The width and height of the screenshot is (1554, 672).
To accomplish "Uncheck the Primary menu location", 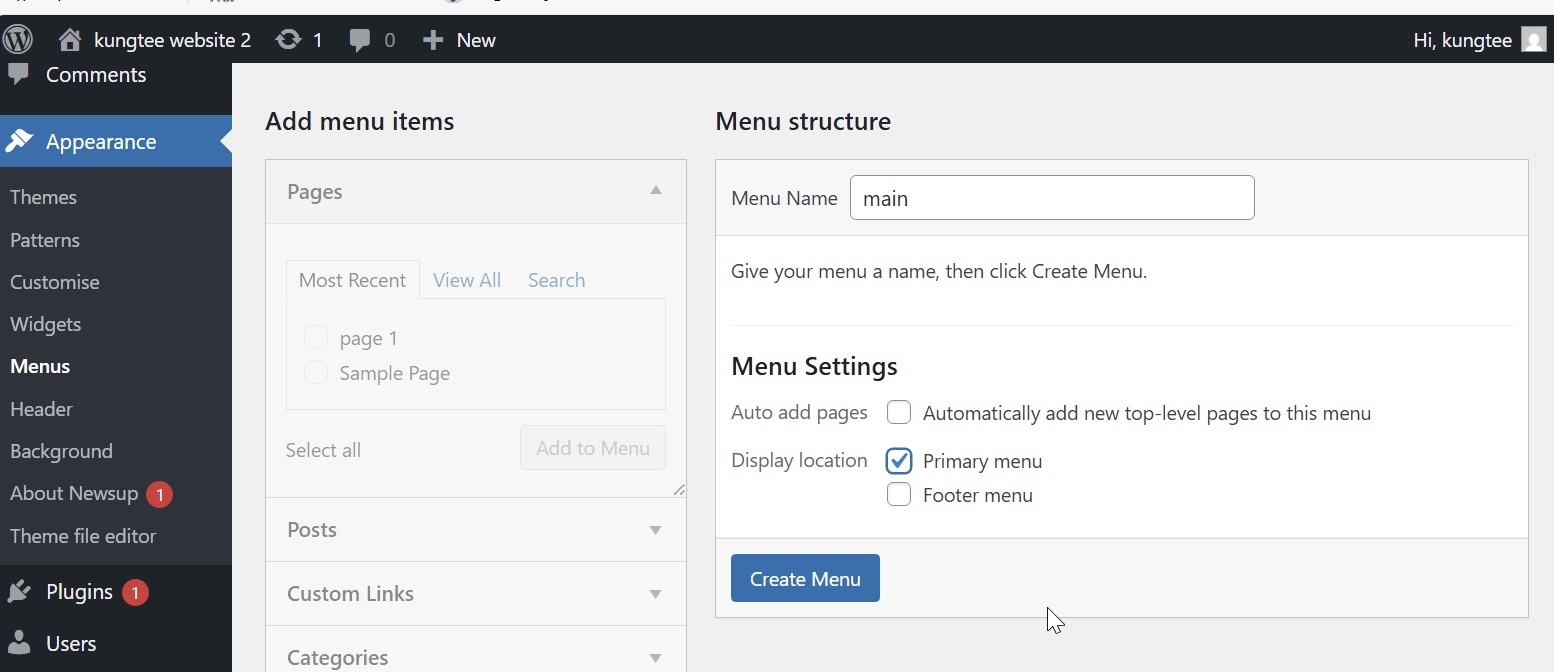I will coord(899,461).
